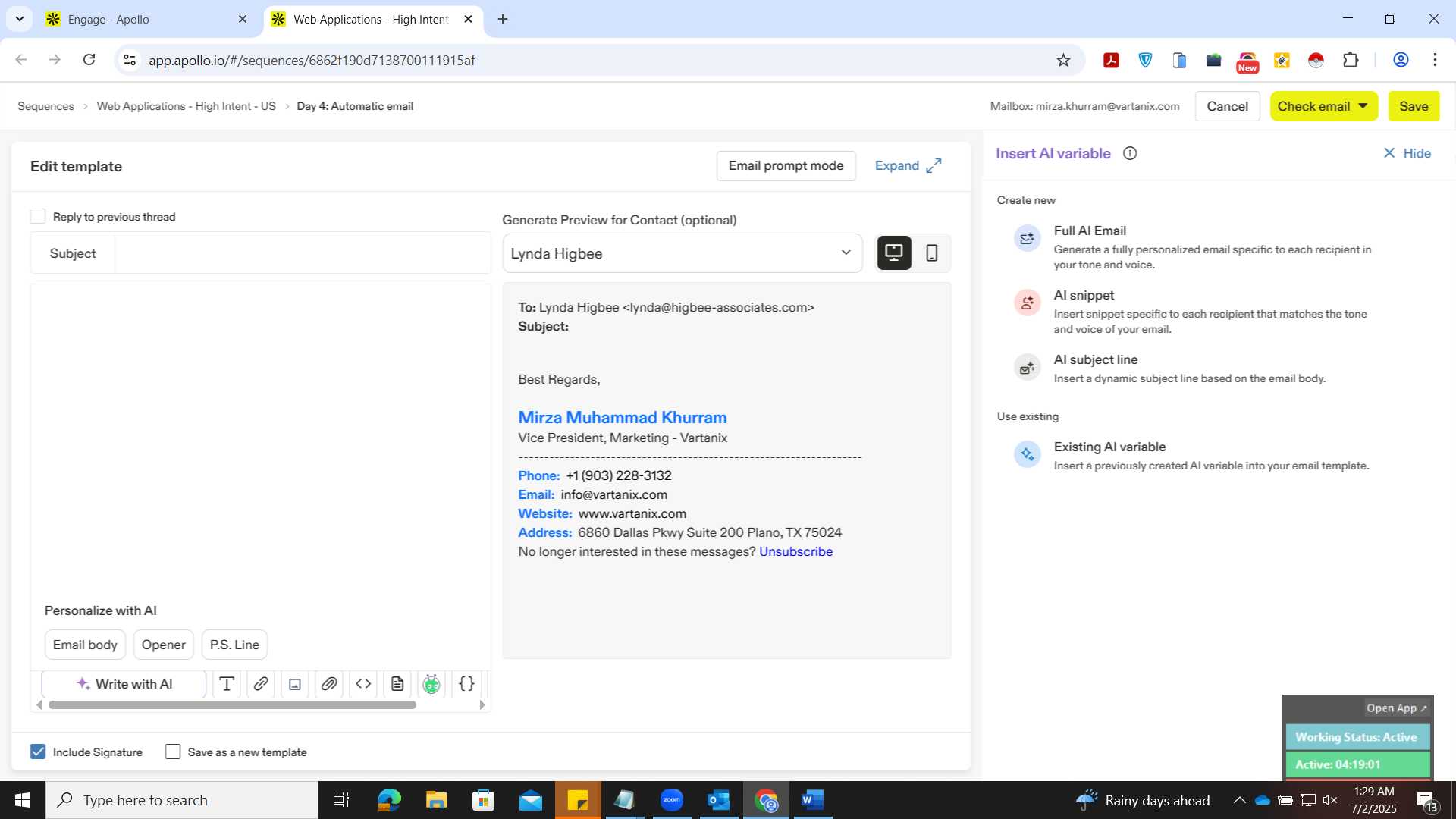Screen dimensions: 1456x819
Task: Open the Adobe Acrobat extension icon
Action: click(x=1111, y=61)
